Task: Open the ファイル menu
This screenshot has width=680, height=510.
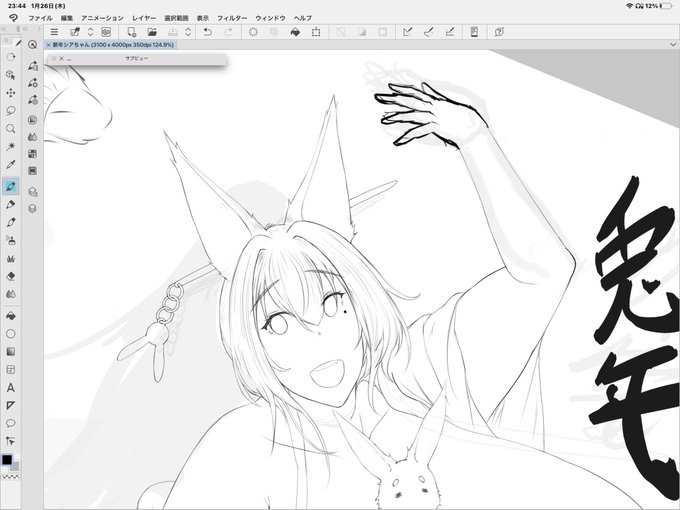Action: click(40, 18)
